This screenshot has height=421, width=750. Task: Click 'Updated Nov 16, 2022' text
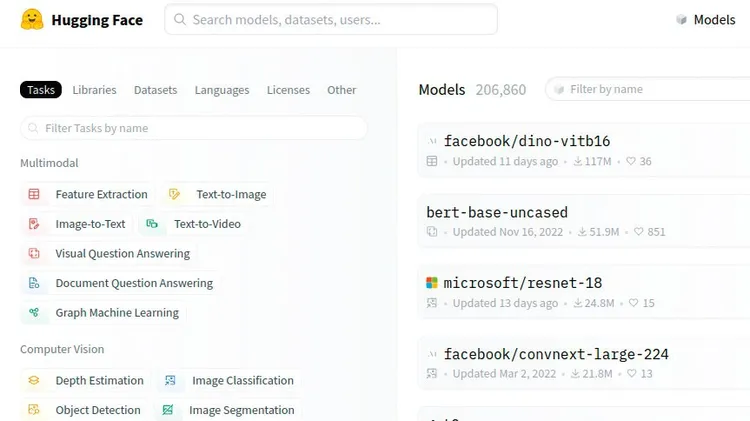[508, 232]
